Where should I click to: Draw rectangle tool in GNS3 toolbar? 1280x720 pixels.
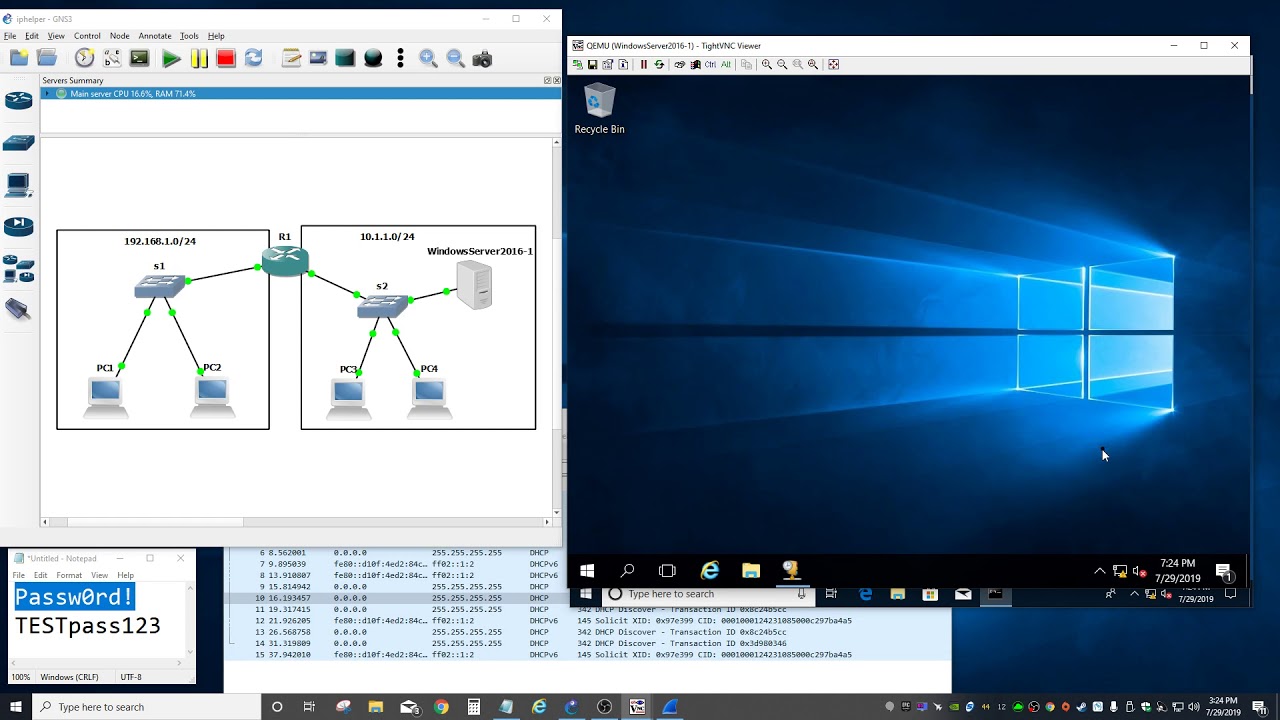coord(345,59)
